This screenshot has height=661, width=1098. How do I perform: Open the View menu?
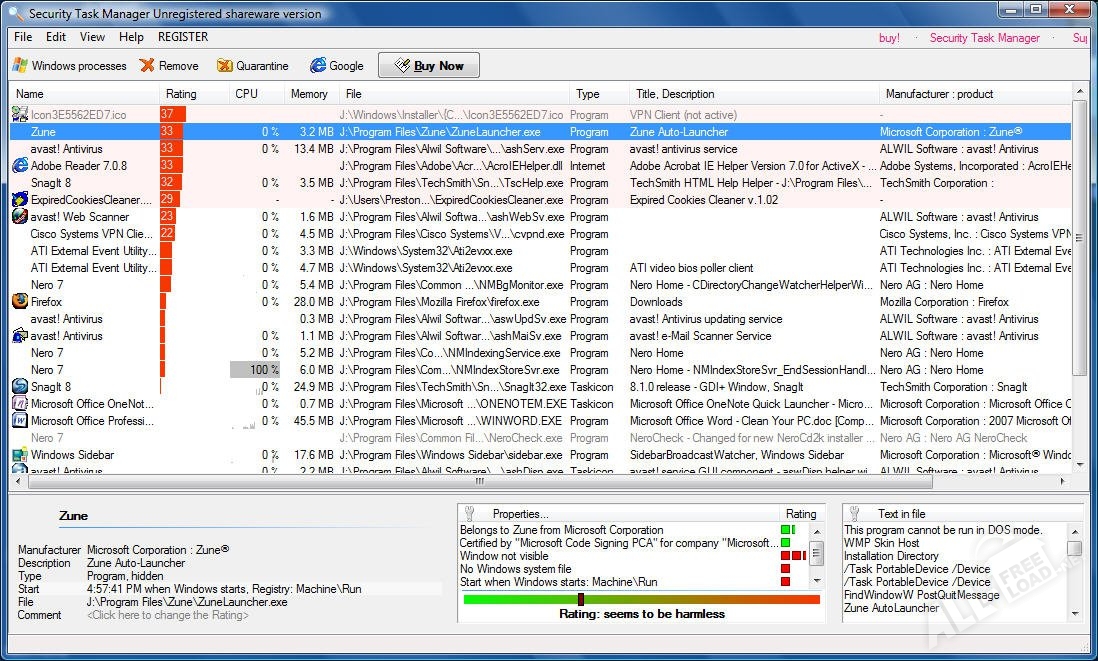(x=92, y=37)
